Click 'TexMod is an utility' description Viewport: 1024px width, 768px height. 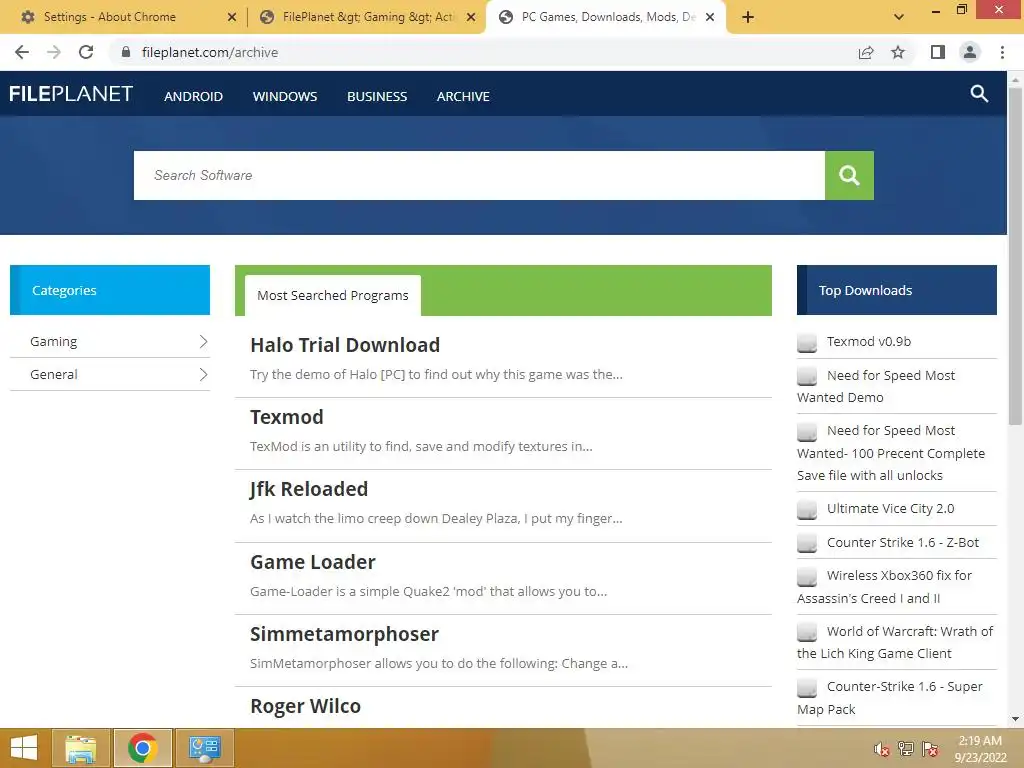pos(421,446)
